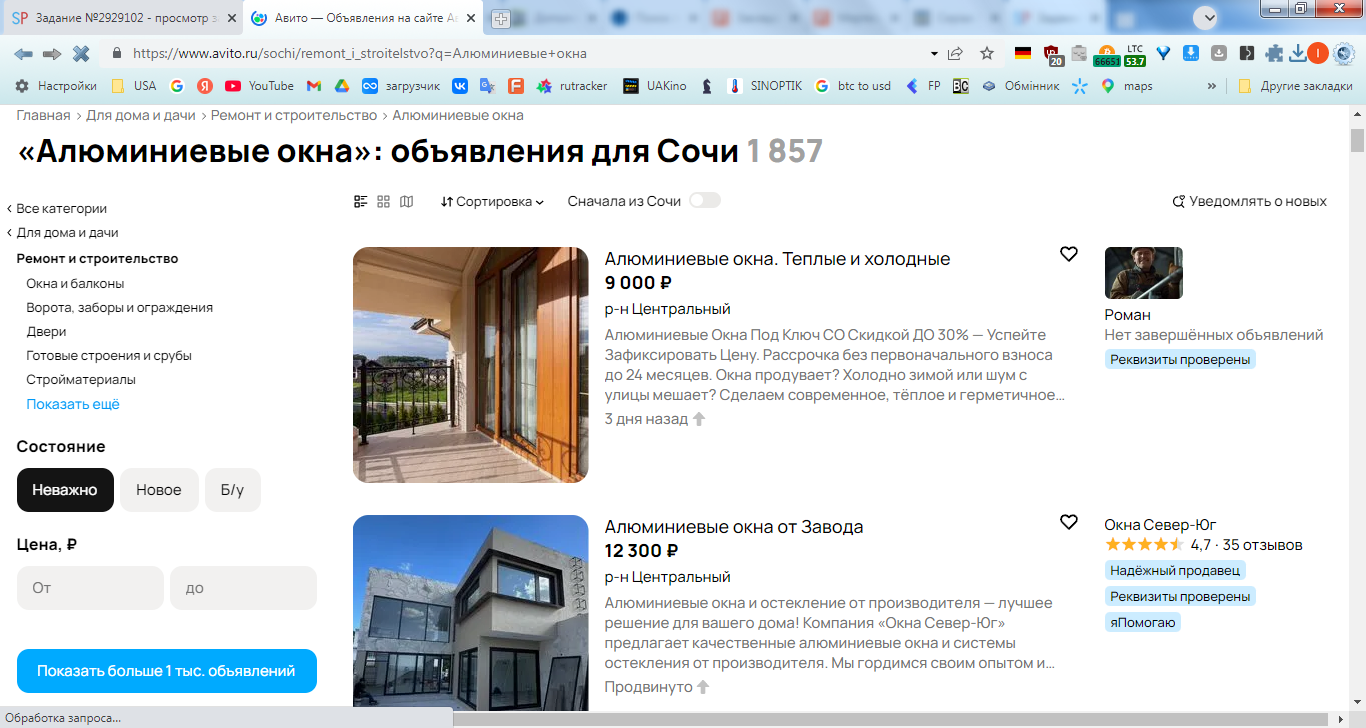Viewport: 1366px width, 728px height.
Task: Open 'Другие закладки' bookmarks folder
Action: [x=1295, y=86]
